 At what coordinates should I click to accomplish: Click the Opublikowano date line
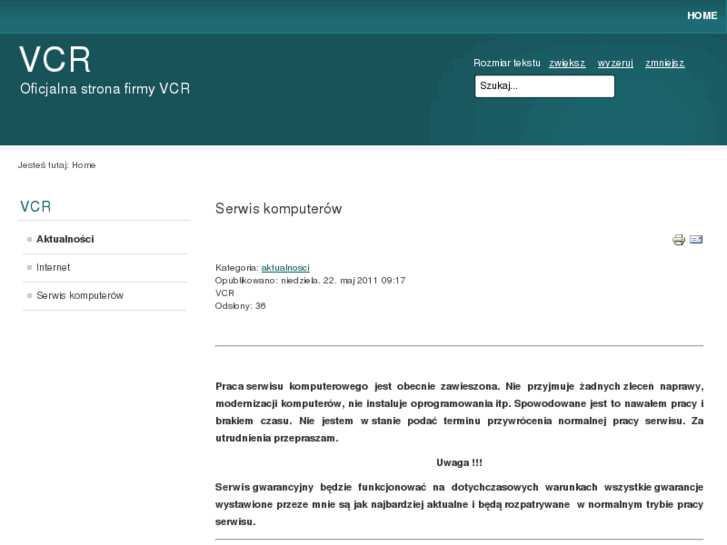(310, 281)
